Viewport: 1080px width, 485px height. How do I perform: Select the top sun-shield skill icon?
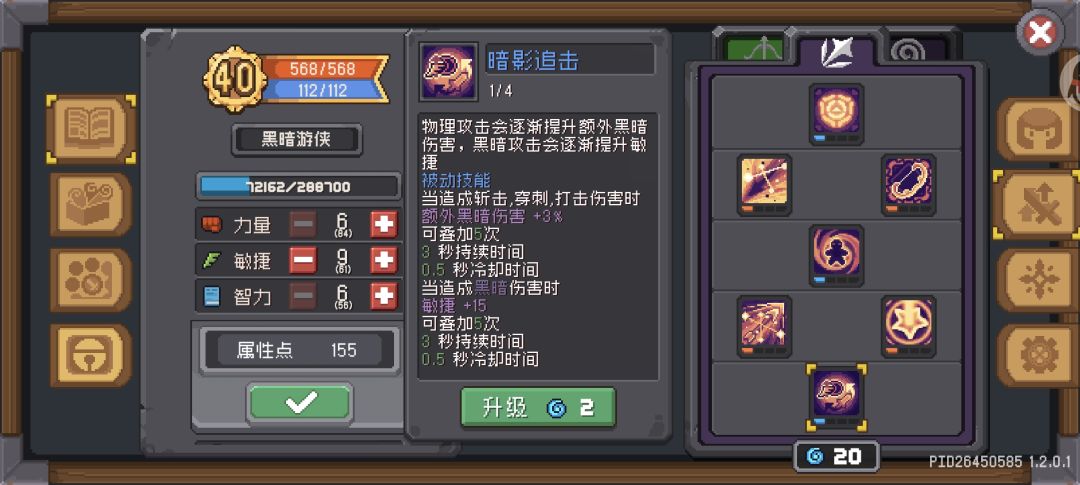(x=836, y=114)
